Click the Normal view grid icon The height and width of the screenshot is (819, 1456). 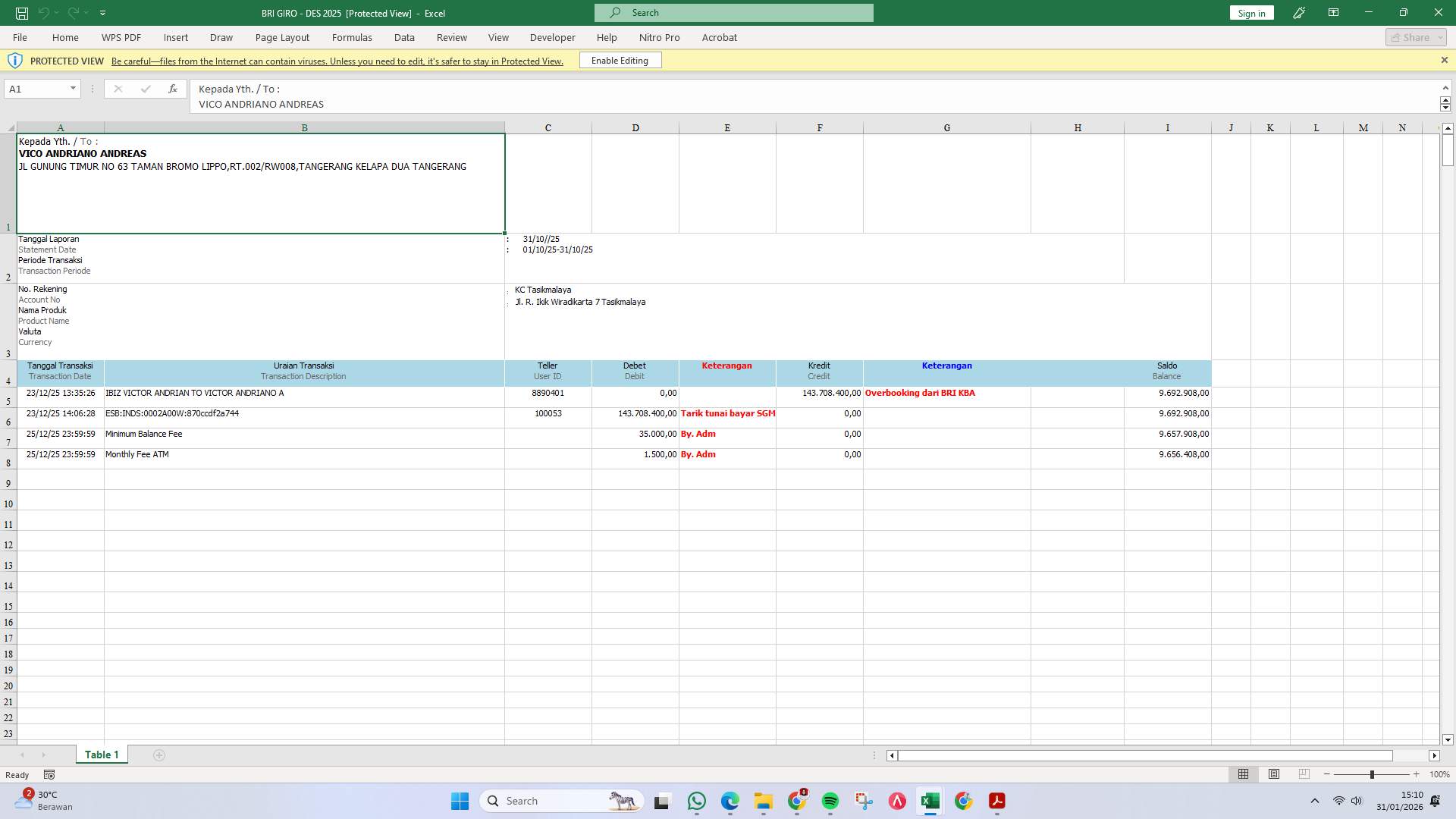1243,774
